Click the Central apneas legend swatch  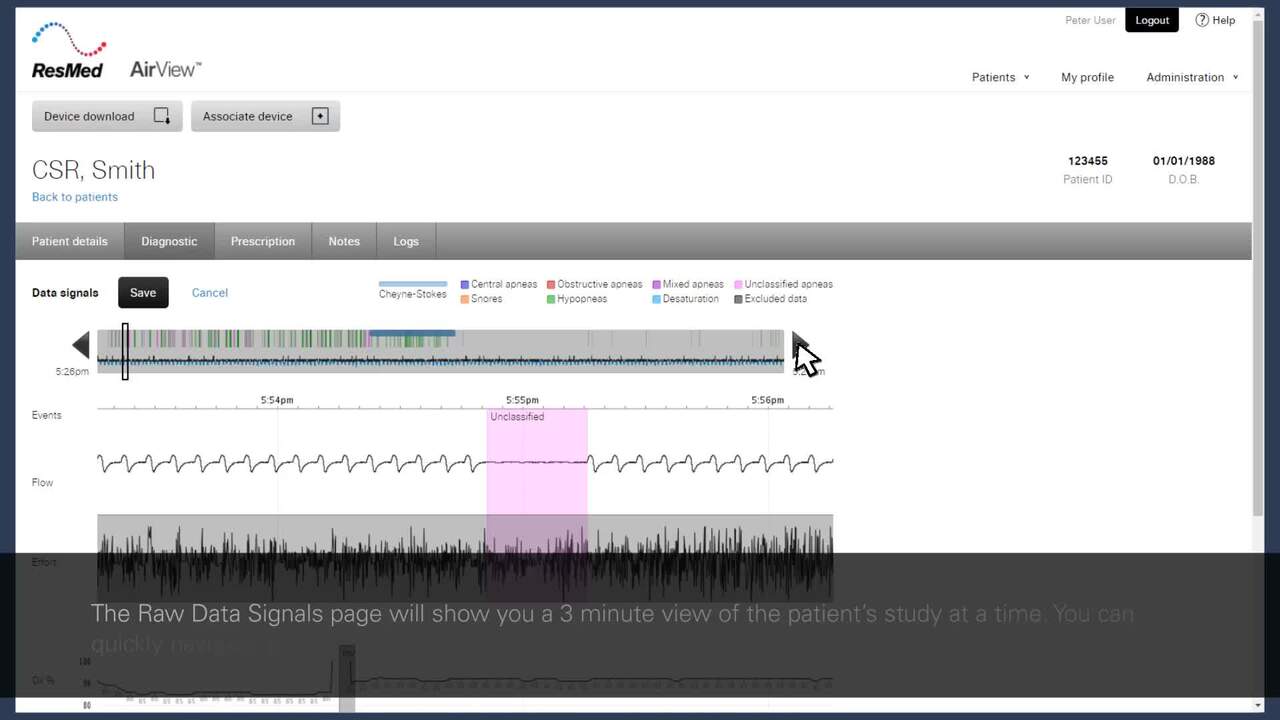(464, 284)
